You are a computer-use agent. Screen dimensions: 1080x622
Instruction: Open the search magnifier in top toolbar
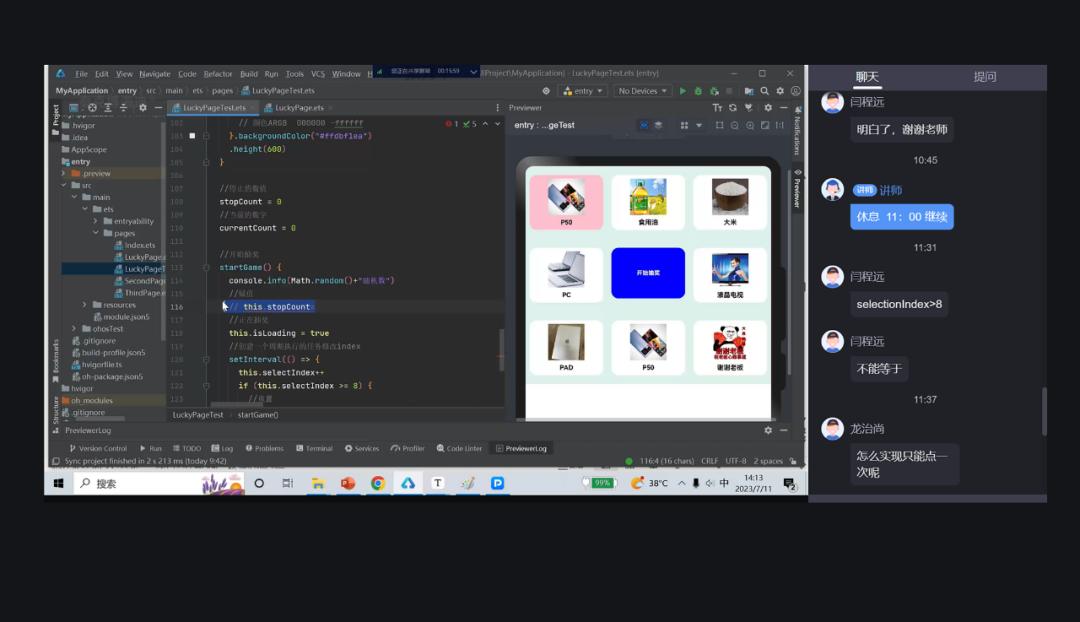click(764, 91)
